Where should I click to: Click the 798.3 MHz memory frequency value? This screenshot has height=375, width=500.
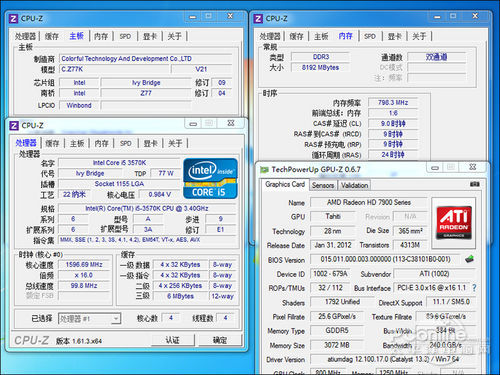click(393, 103)
